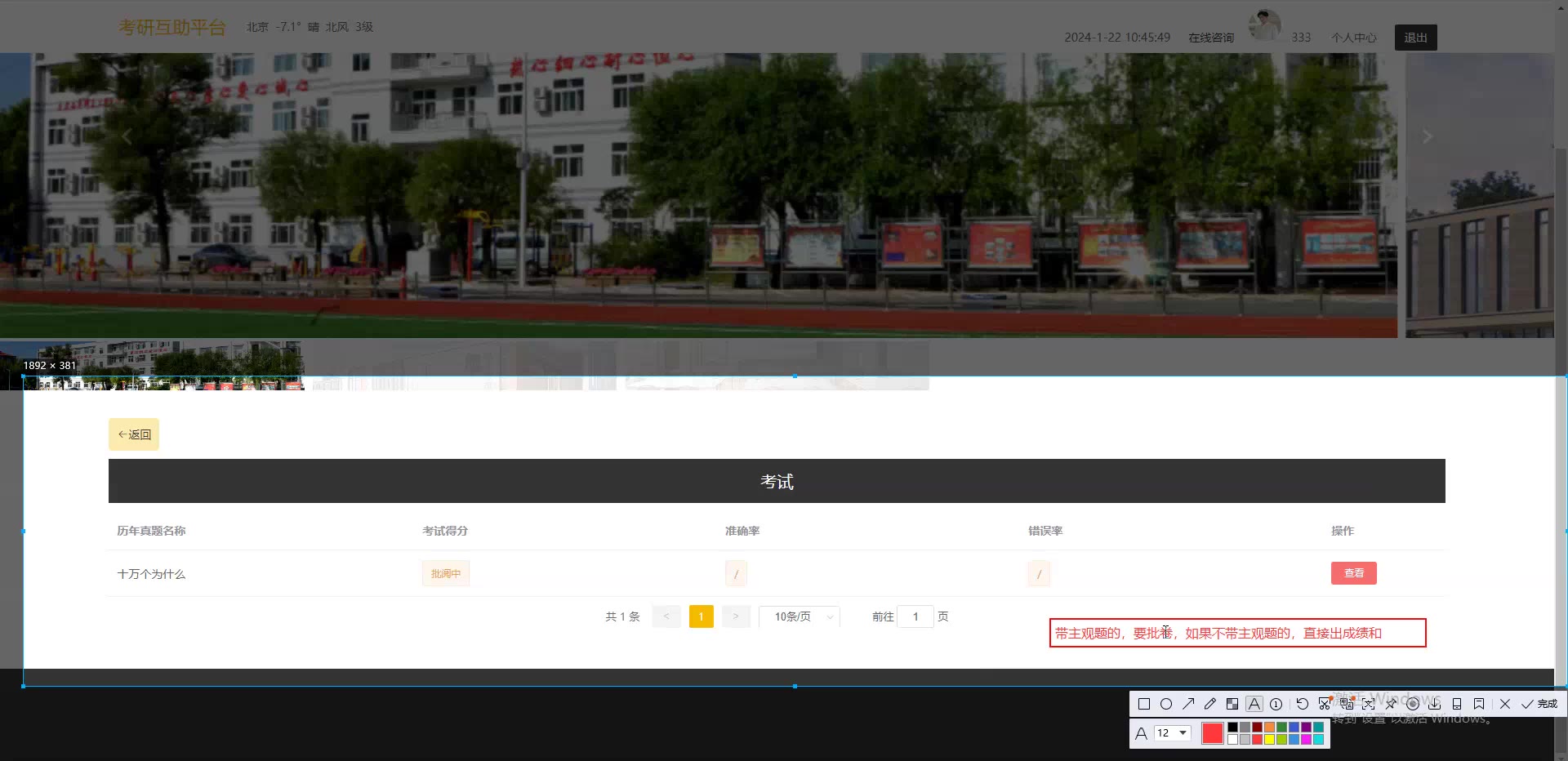Pick the lime green color swatch
Screen dimensions: 1568x761
click(1281, 739)
